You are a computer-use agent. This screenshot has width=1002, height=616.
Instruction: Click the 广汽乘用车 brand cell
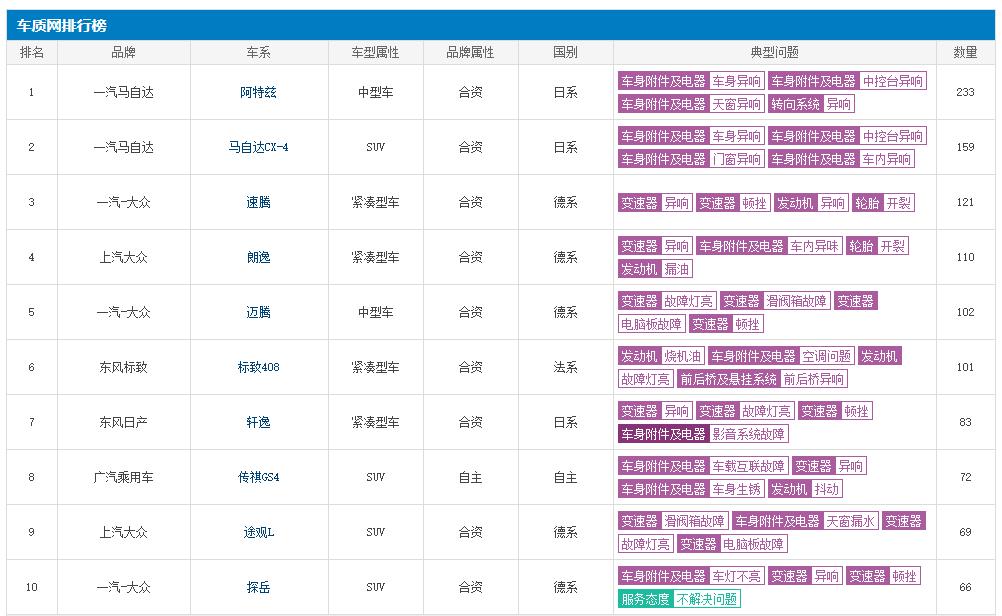123,477
